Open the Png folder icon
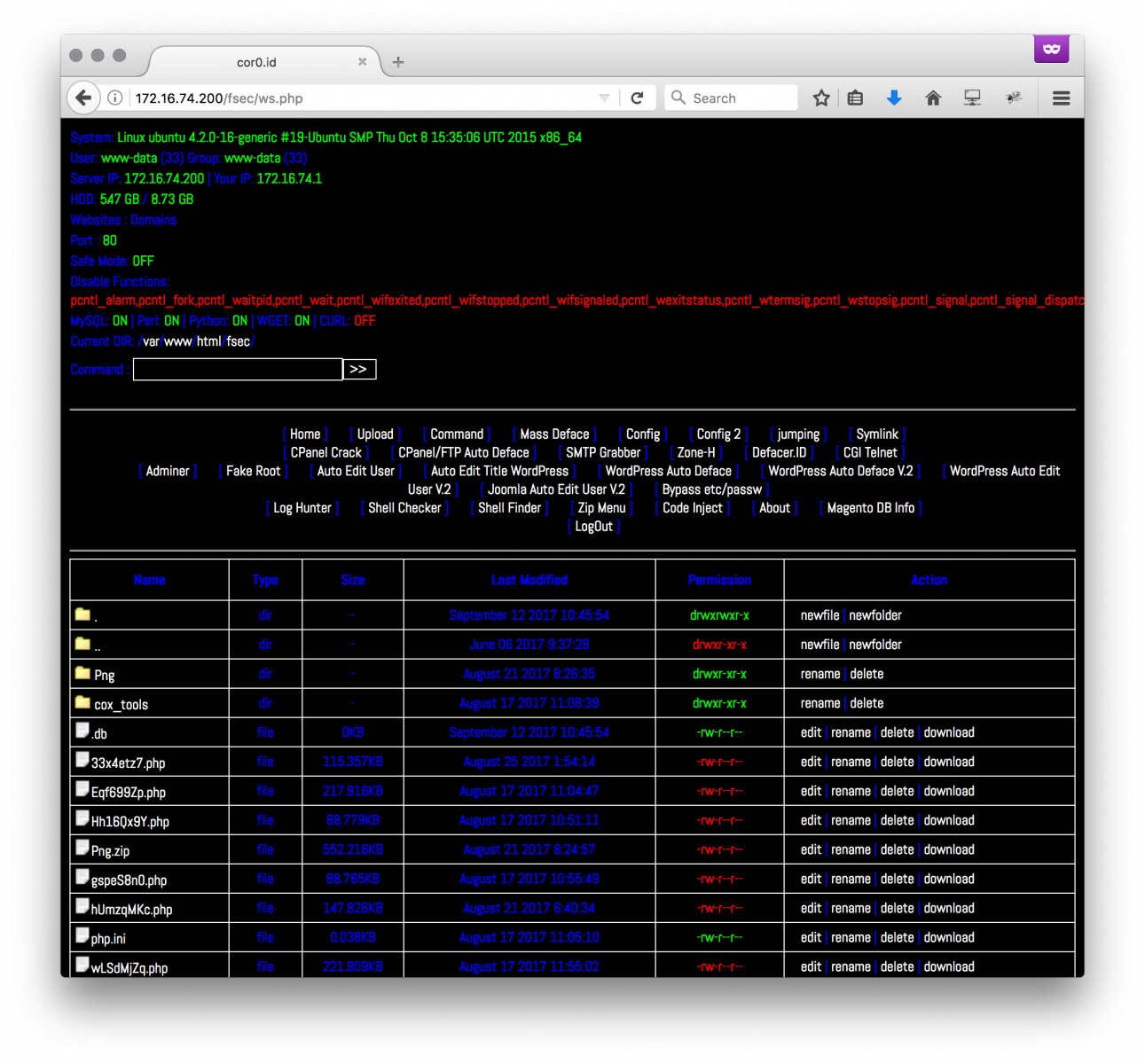 tap(82, 673)
